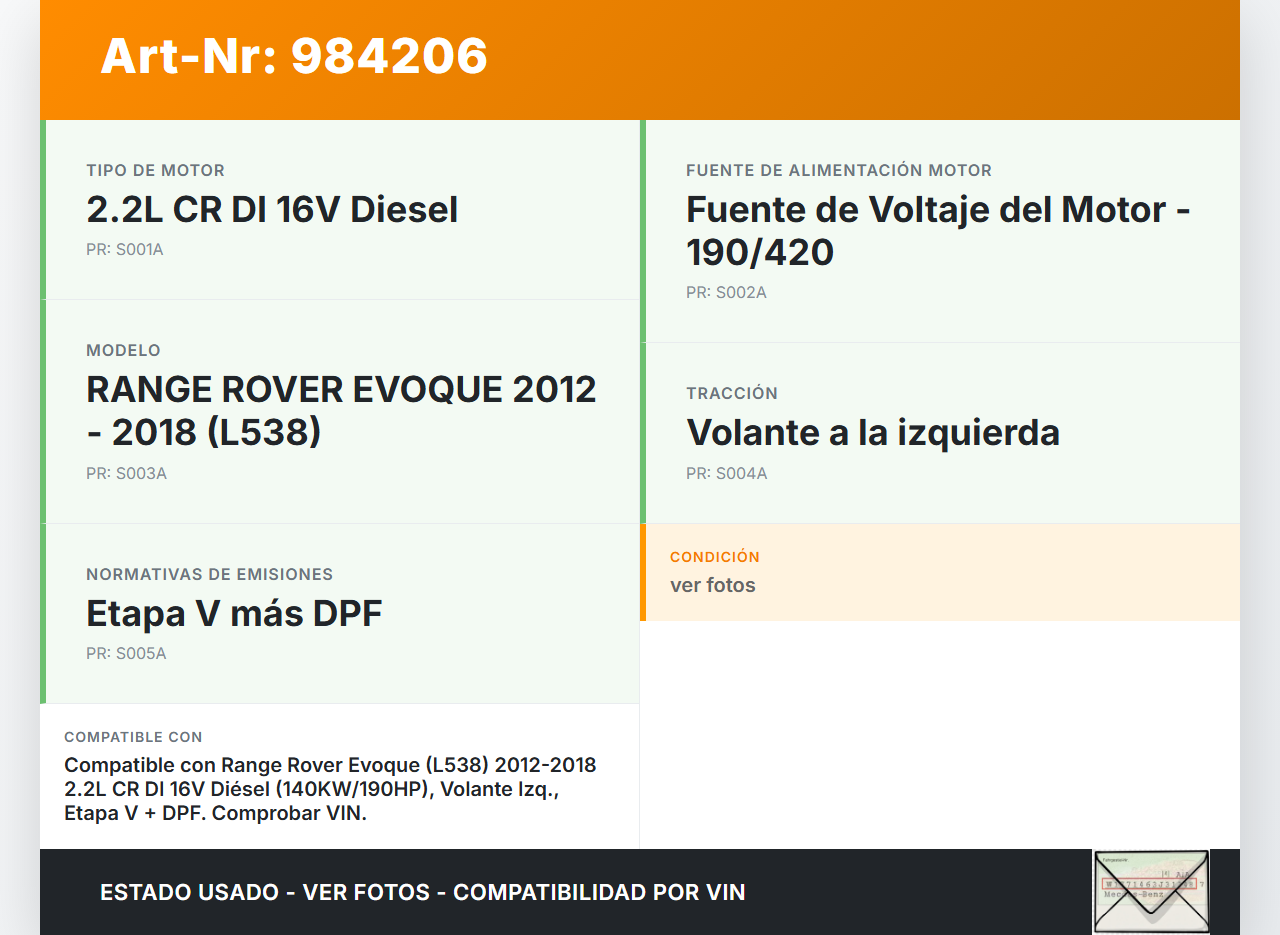This screenshot has height=935, width=1280.
Task: Click the TIPO DE MOTOR label
Action: tap(155, 171)
